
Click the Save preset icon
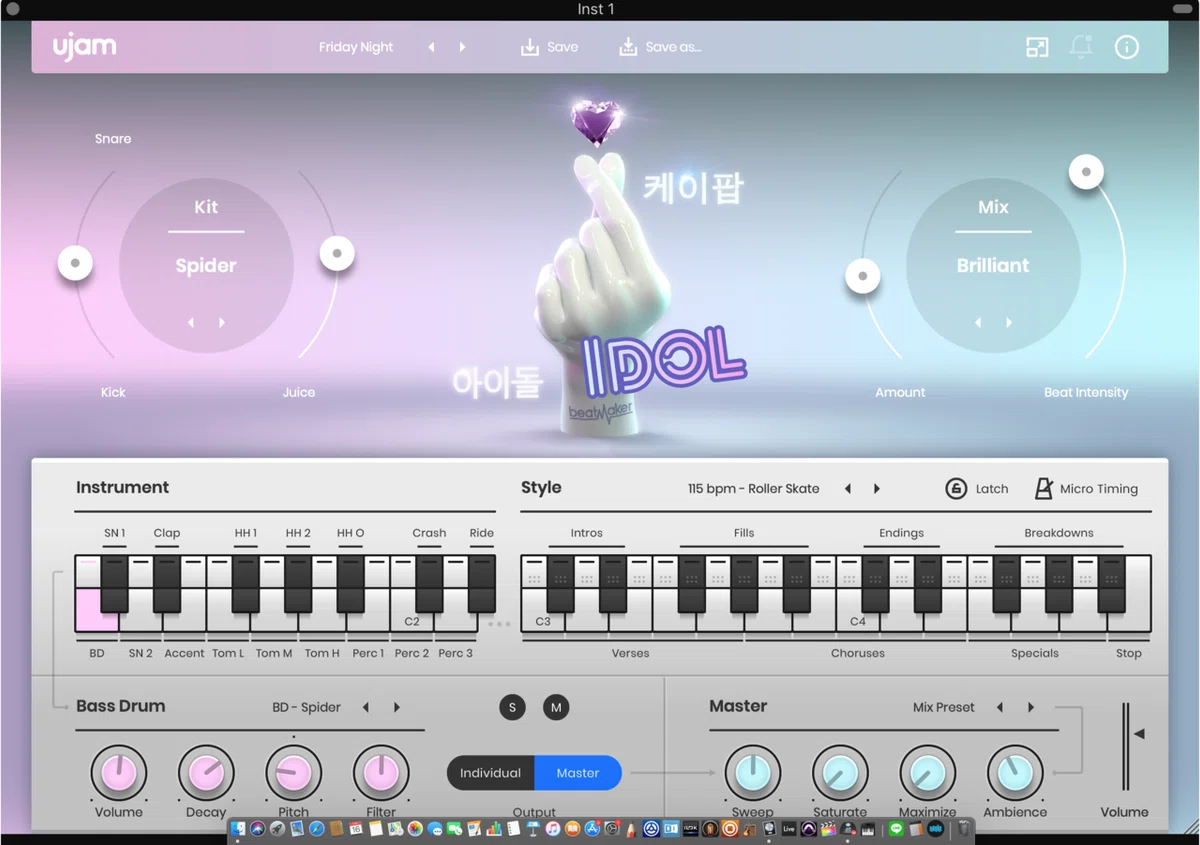point(530,47)
